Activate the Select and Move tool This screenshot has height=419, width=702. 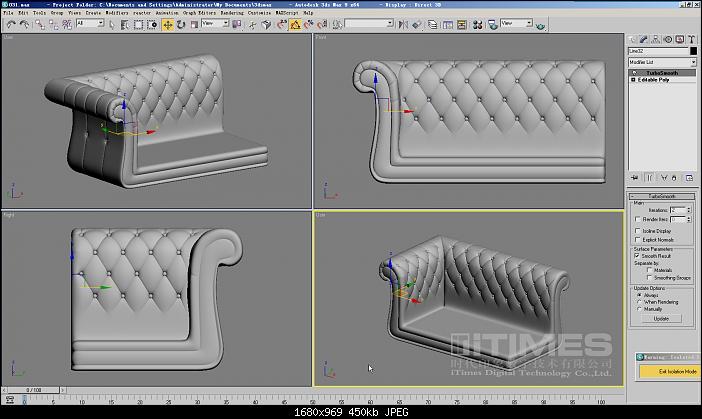tap(167, 25)
